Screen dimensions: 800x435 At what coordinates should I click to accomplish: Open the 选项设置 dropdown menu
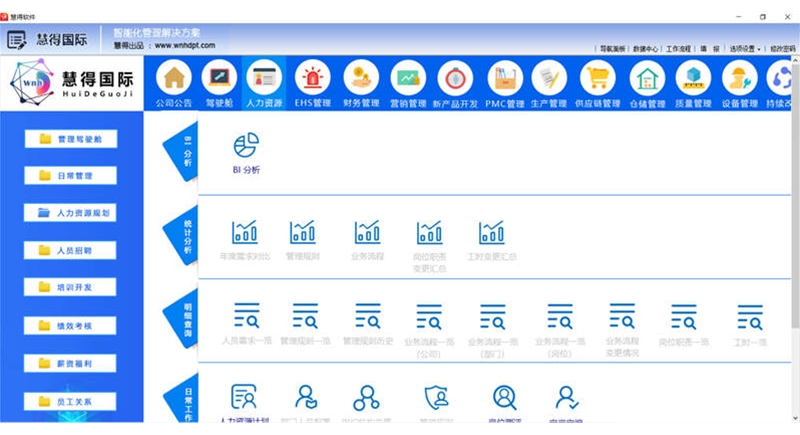pyautogui.click(x=744, y=49)
